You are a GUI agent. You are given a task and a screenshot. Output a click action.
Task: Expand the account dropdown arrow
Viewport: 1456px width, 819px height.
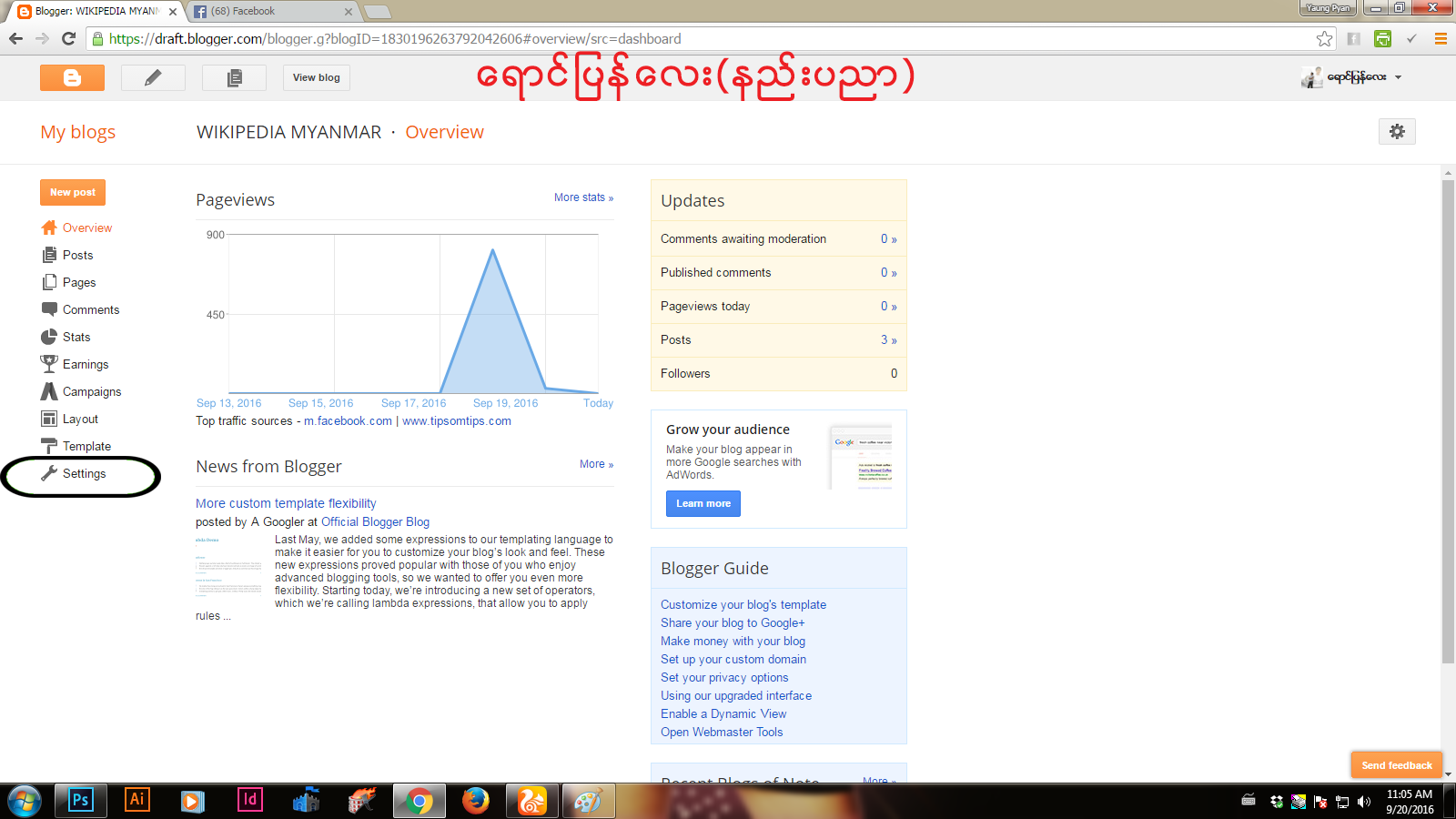coord(1398,77)
